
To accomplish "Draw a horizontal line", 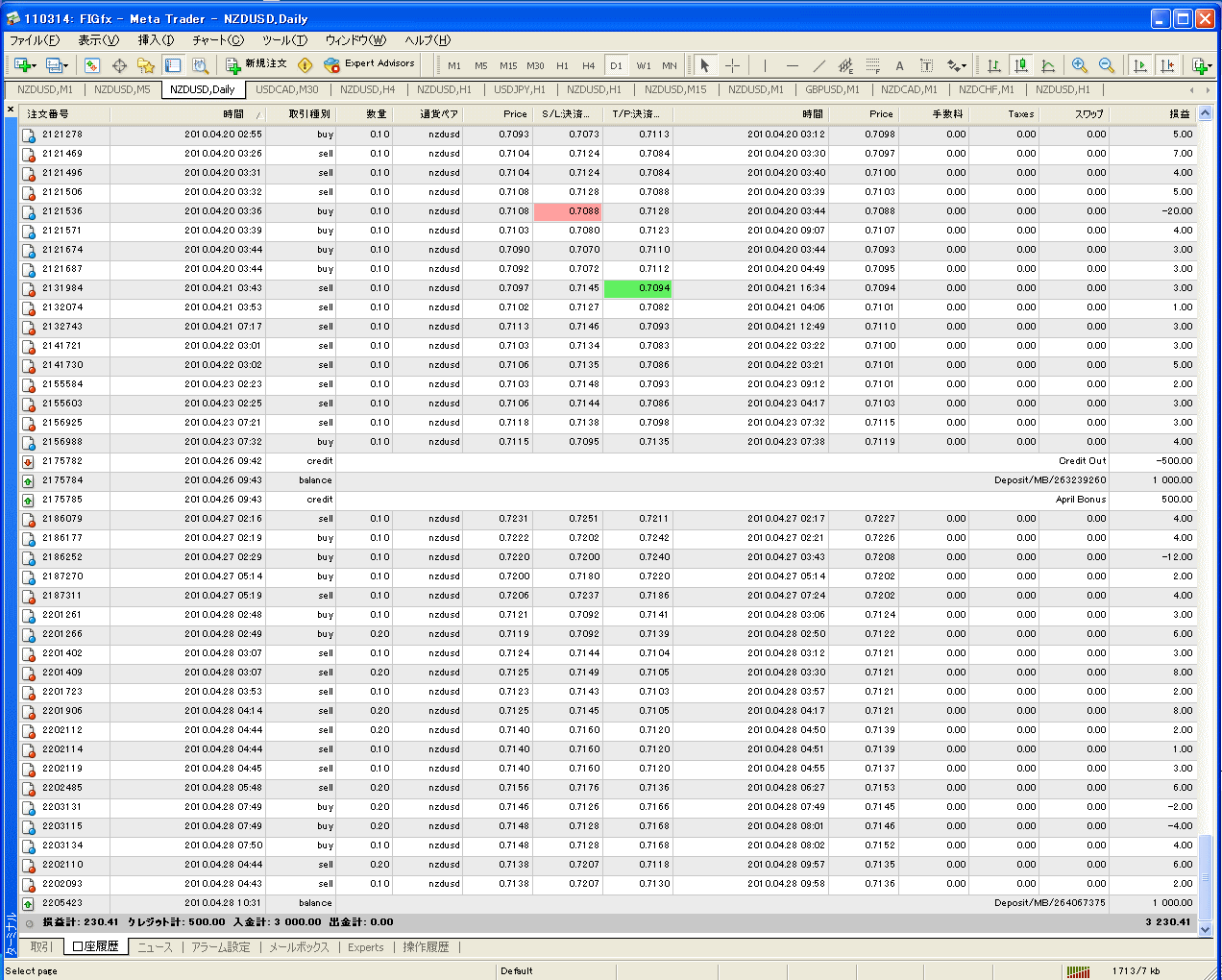I will 792,65.
